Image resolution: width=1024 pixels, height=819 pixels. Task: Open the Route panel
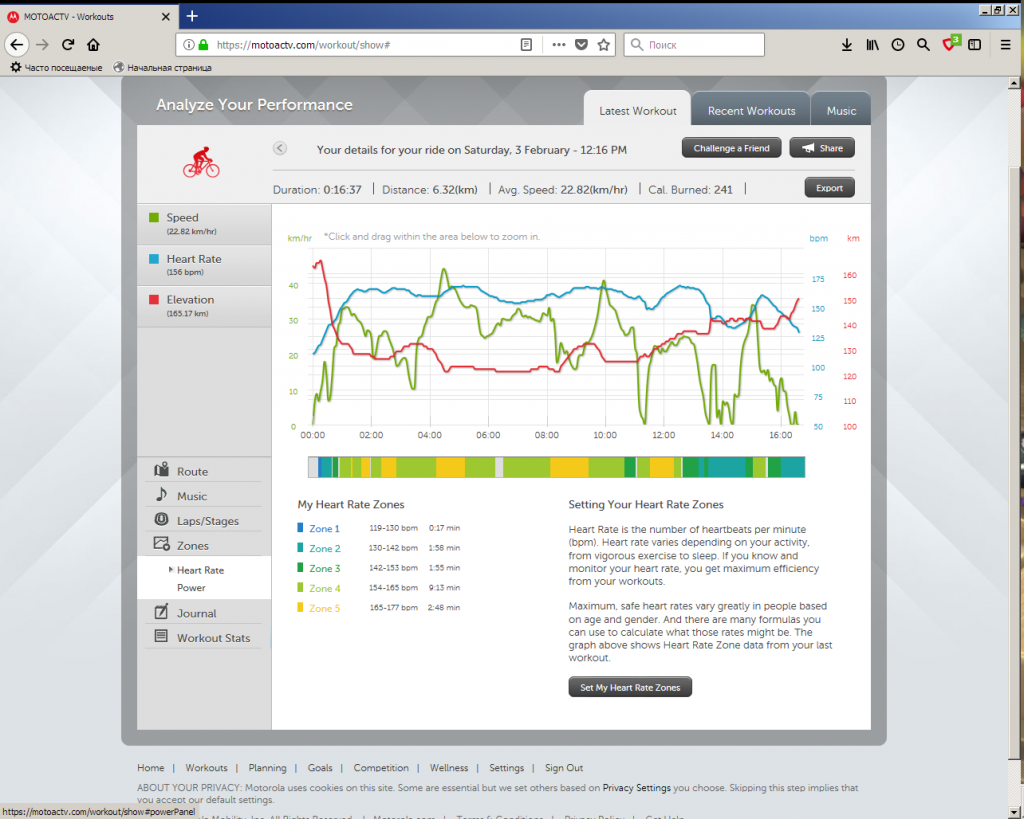point(192,471)
